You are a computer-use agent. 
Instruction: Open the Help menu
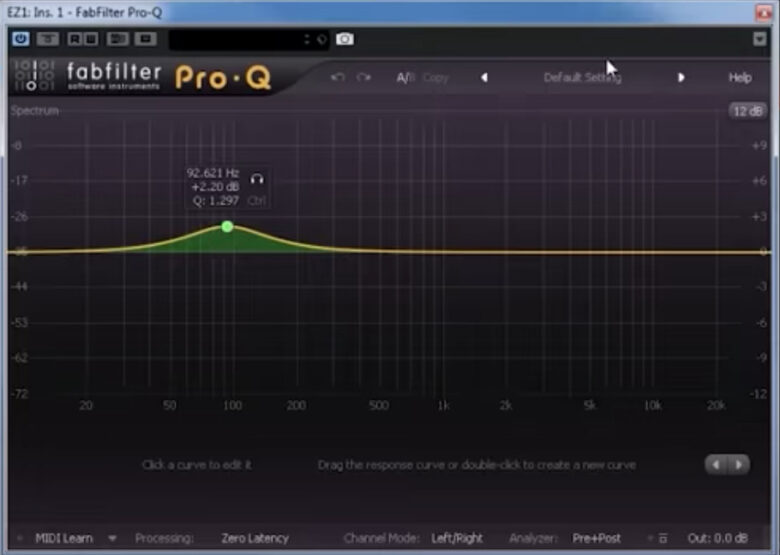click(x=740, y=78)
